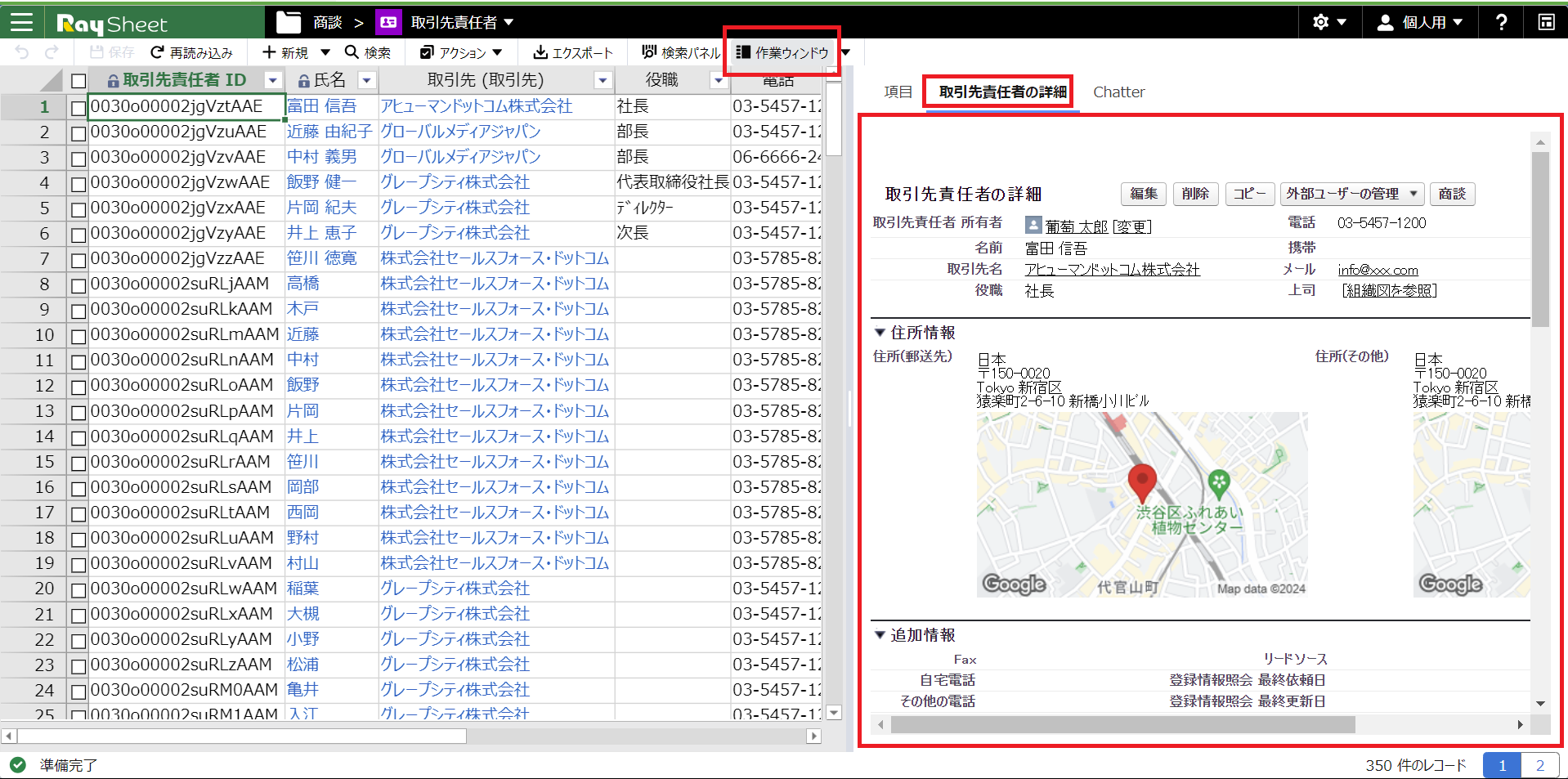Click the grid horizontal scrollbar
The image size is (1568, 779).
coord(242,736)
